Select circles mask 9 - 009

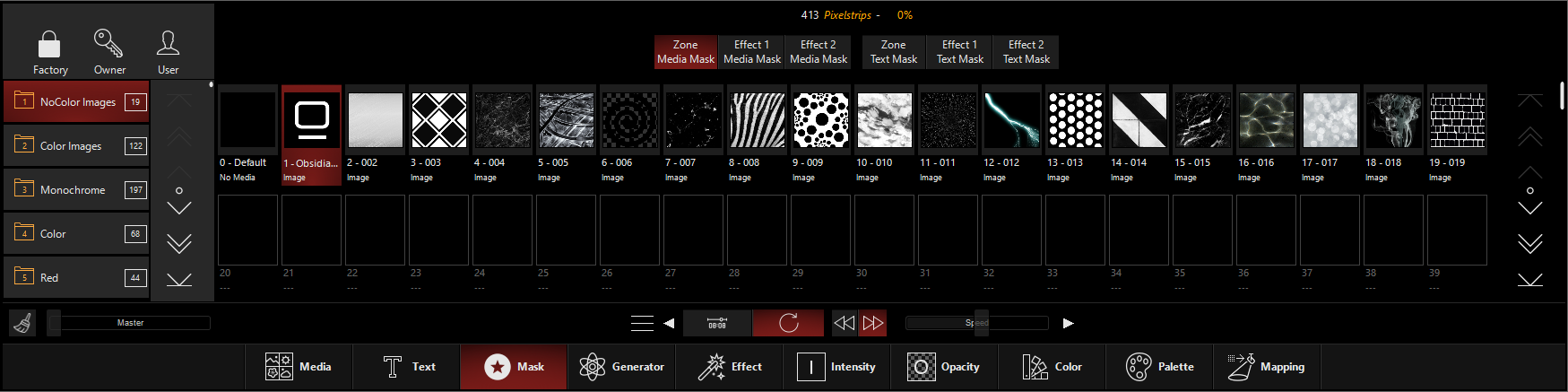point(821,135)
